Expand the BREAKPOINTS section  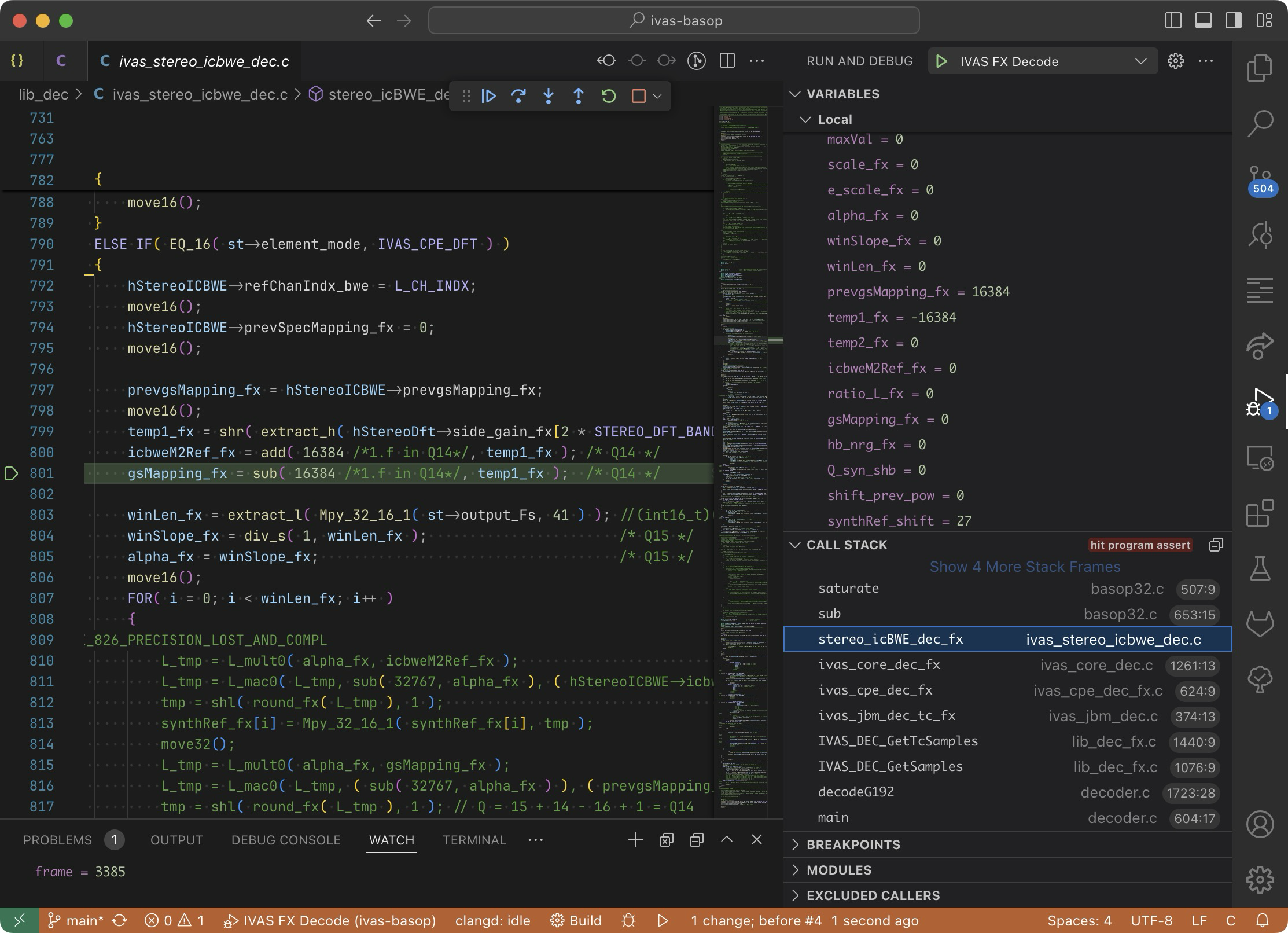point(853,844)
